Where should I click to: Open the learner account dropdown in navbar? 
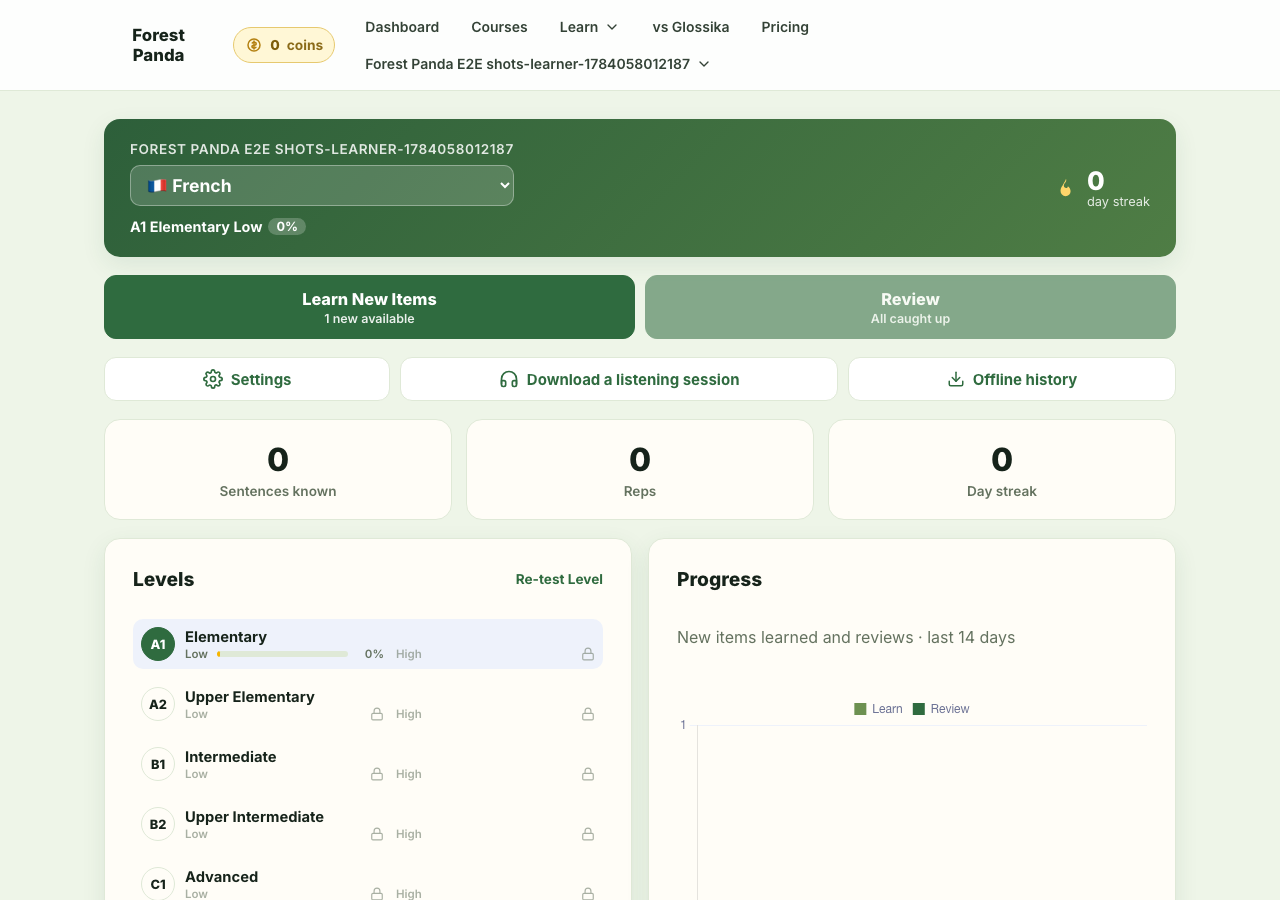pos(538,64)
